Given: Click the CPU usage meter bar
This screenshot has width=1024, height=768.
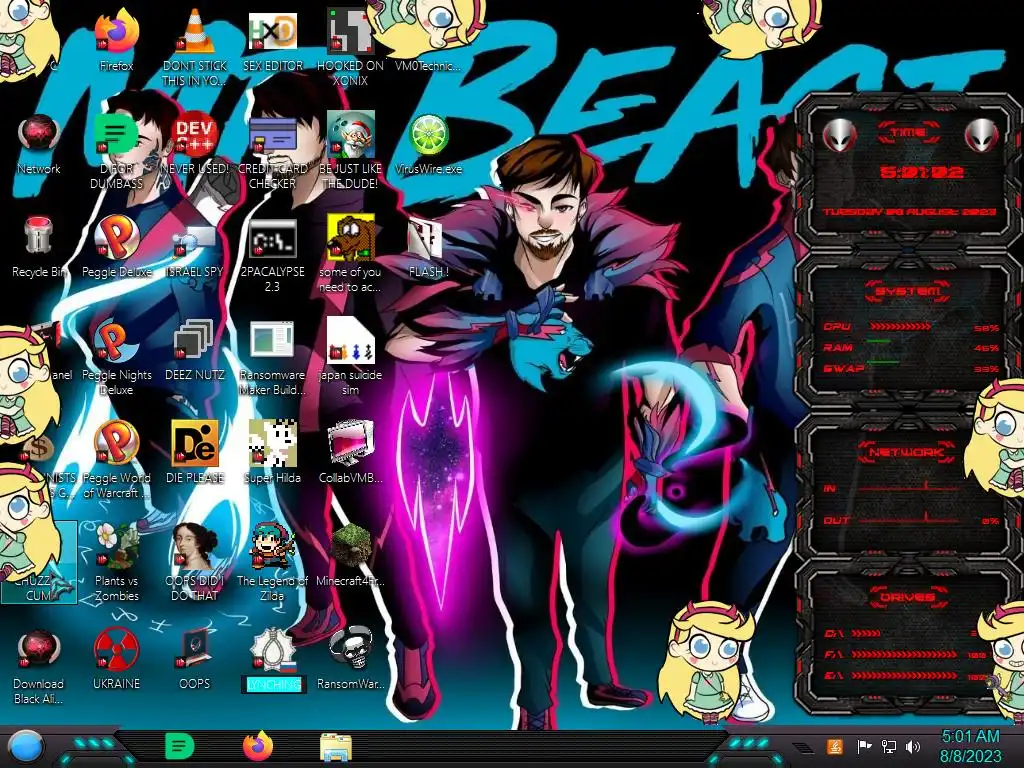Looking at the screenshot, I should tap(900, 327).
